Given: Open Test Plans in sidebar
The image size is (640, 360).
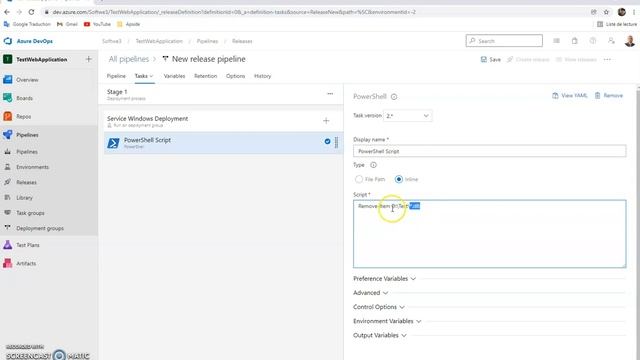Looking at the screenshot, I should click(28, 245).
